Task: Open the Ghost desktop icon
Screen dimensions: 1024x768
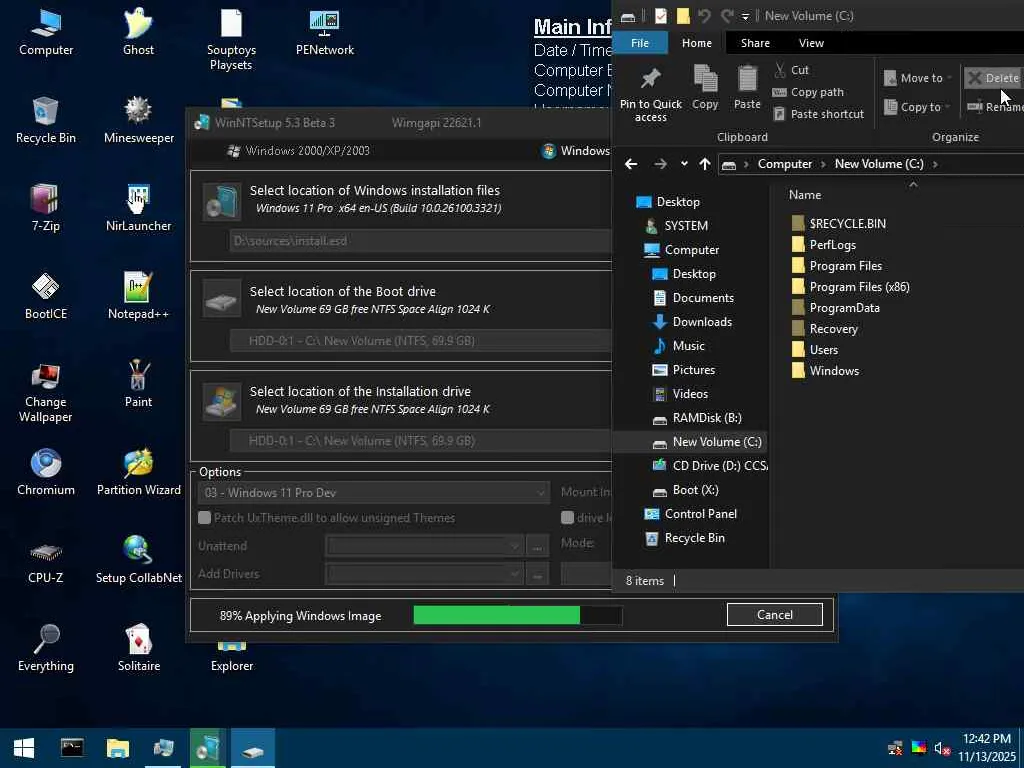Action: tap(138, 33)
